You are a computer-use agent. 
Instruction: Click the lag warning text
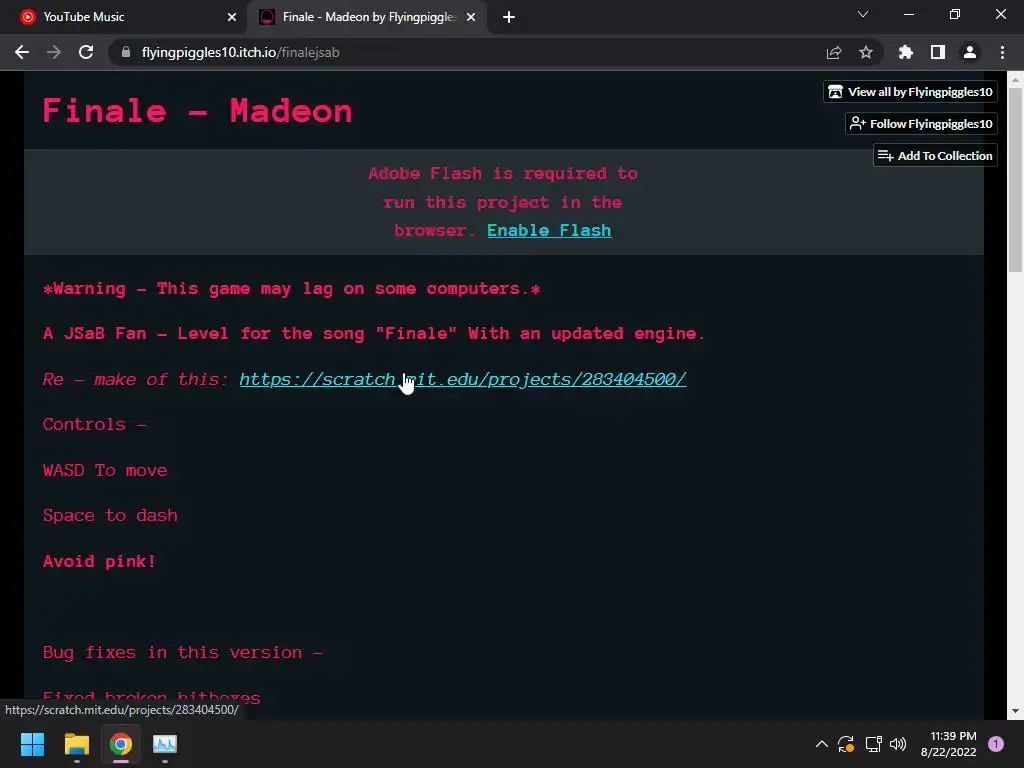coord(291,289)
